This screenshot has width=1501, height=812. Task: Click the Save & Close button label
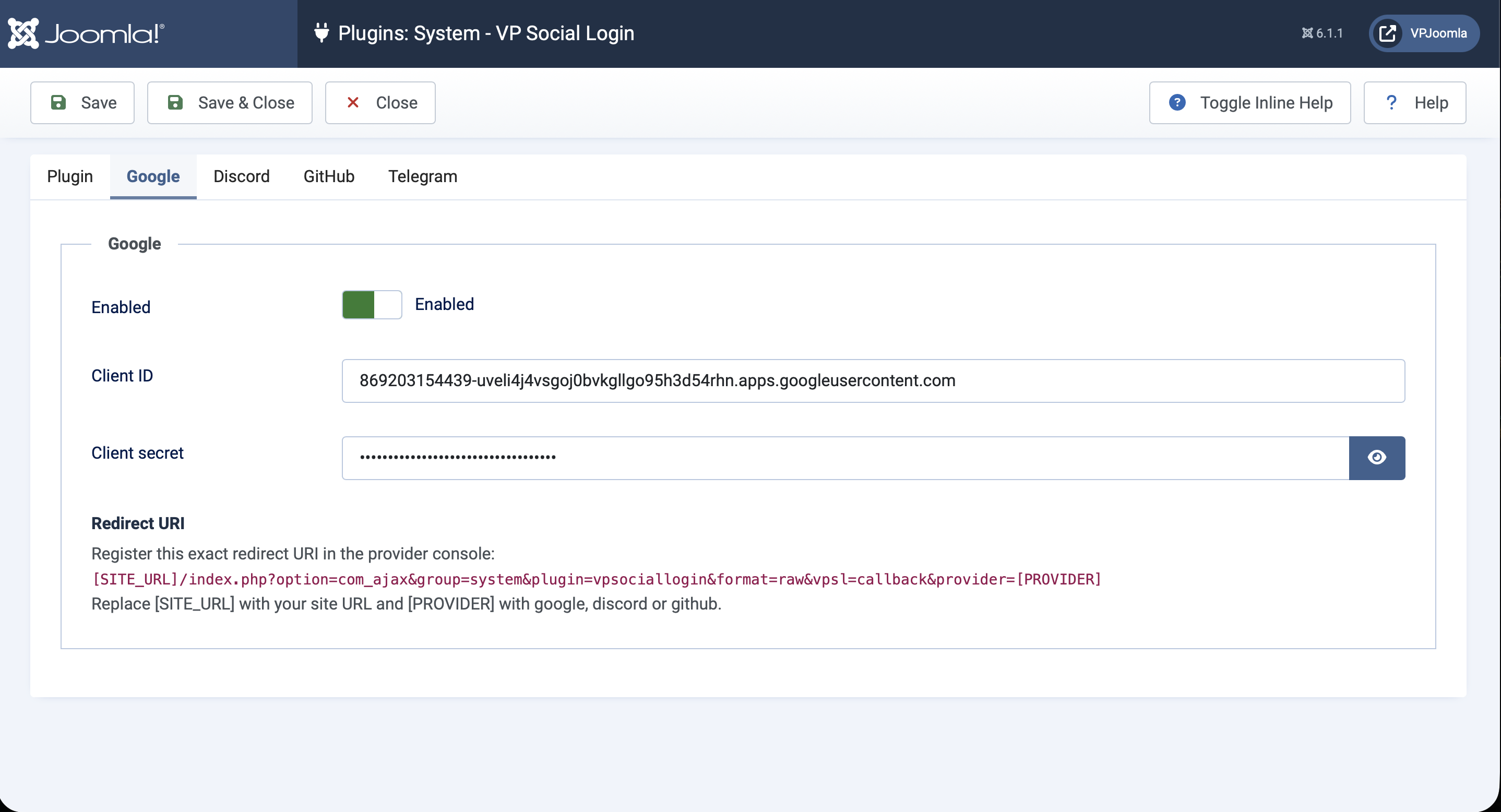click(x=246, y=102)
